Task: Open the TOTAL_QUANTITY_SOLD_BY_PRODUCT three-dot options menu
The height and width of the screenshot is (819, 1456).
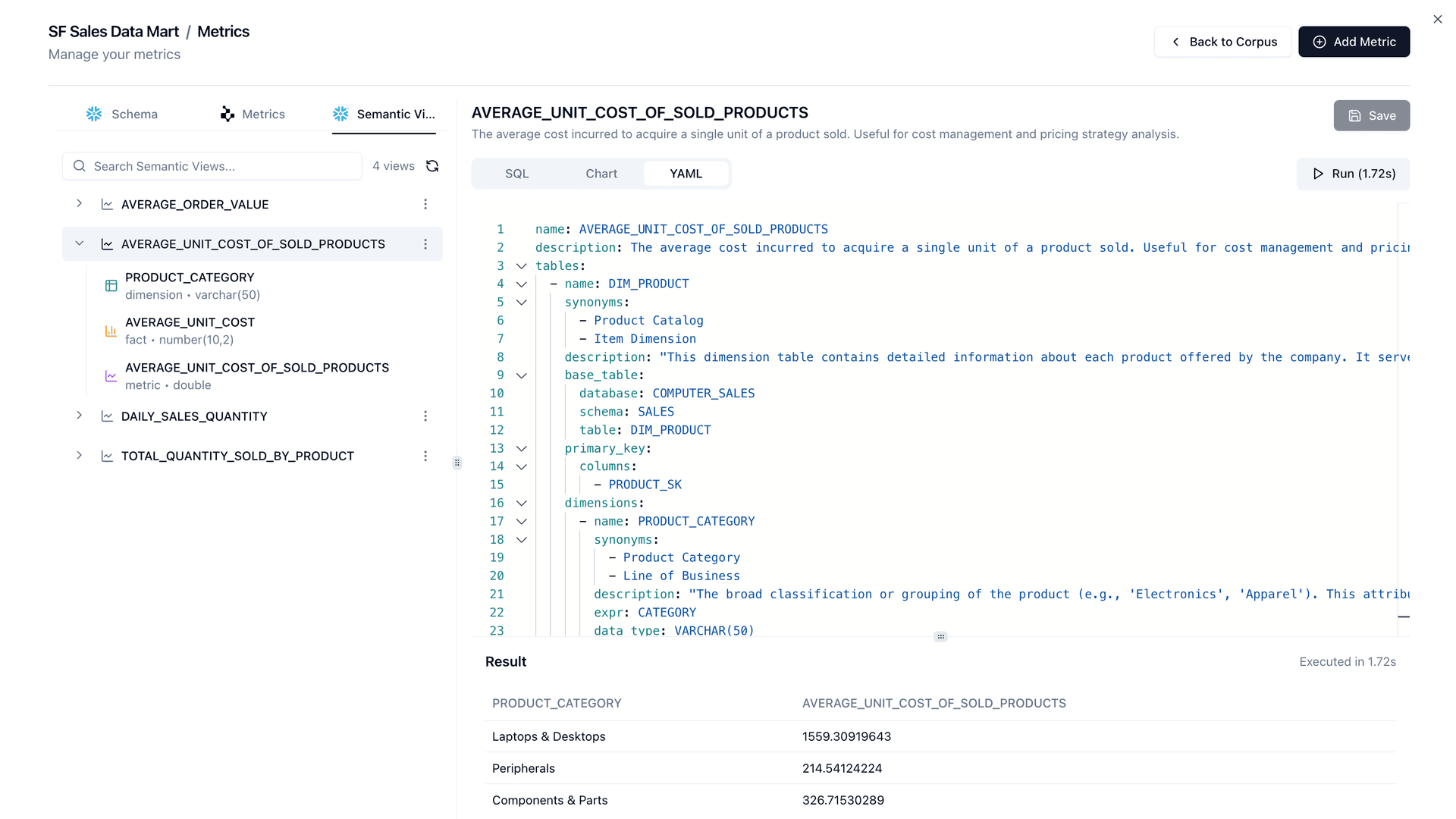Action: [x=425, y=456]
